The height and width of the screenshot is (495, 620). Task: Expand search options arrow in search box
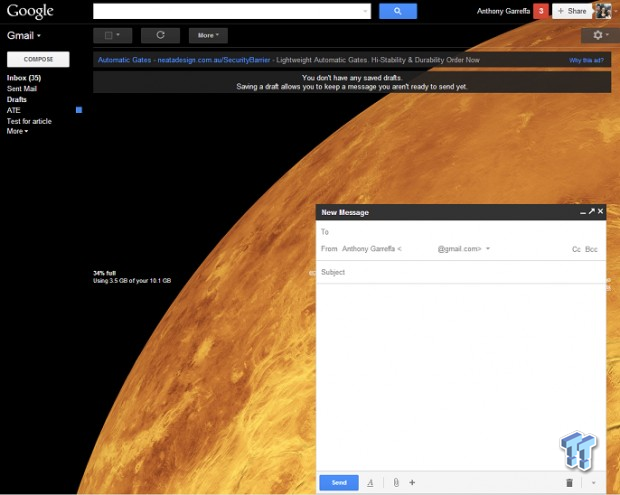[x=365, y=11]
